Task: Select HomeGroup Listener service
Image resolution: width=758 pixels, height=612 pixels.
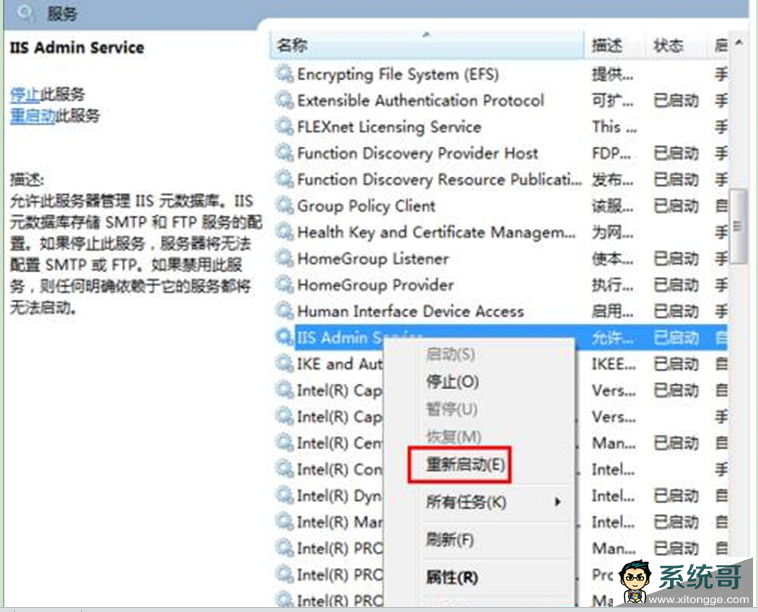Action: tap(373, 258)
